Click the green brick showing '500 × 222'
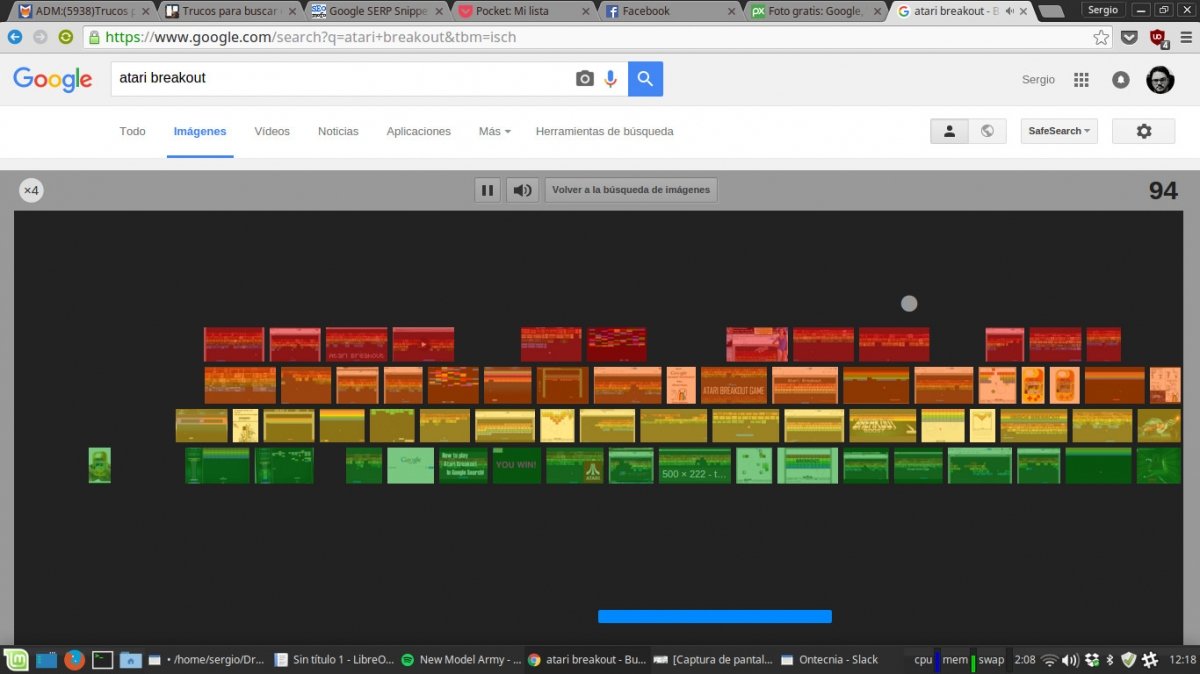The width and height of the screenshot is (1200, 674). pos(695,465)
